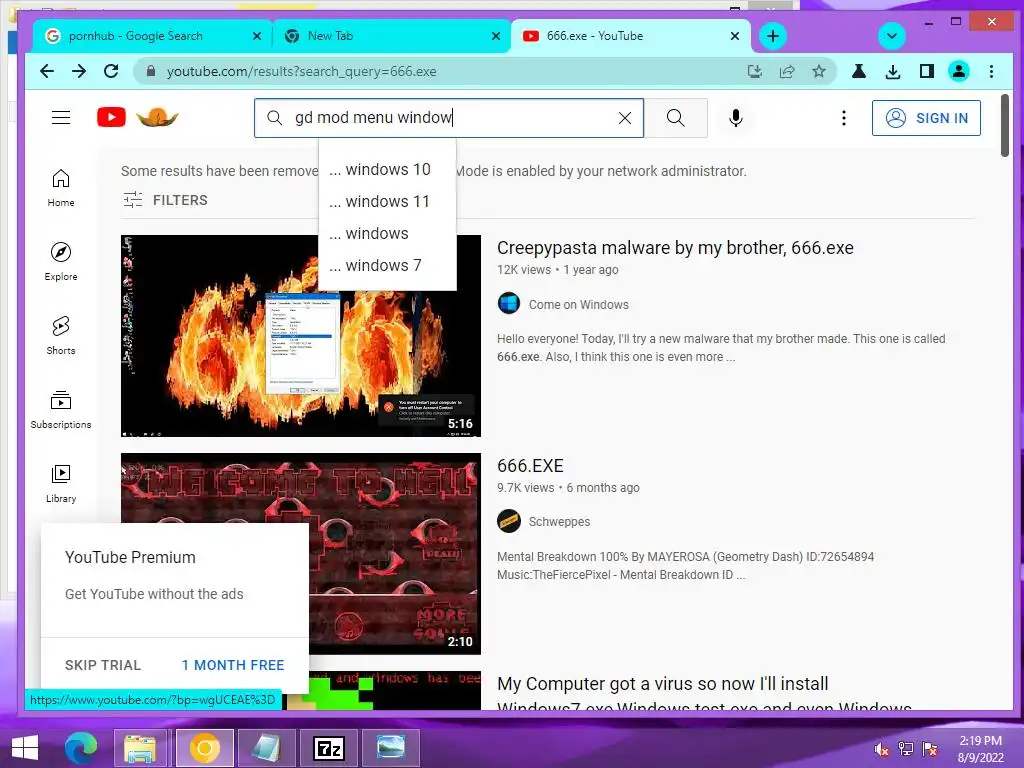Open the network tray icon
Viewport: 1024px width, 768px height.
point(906,749)
